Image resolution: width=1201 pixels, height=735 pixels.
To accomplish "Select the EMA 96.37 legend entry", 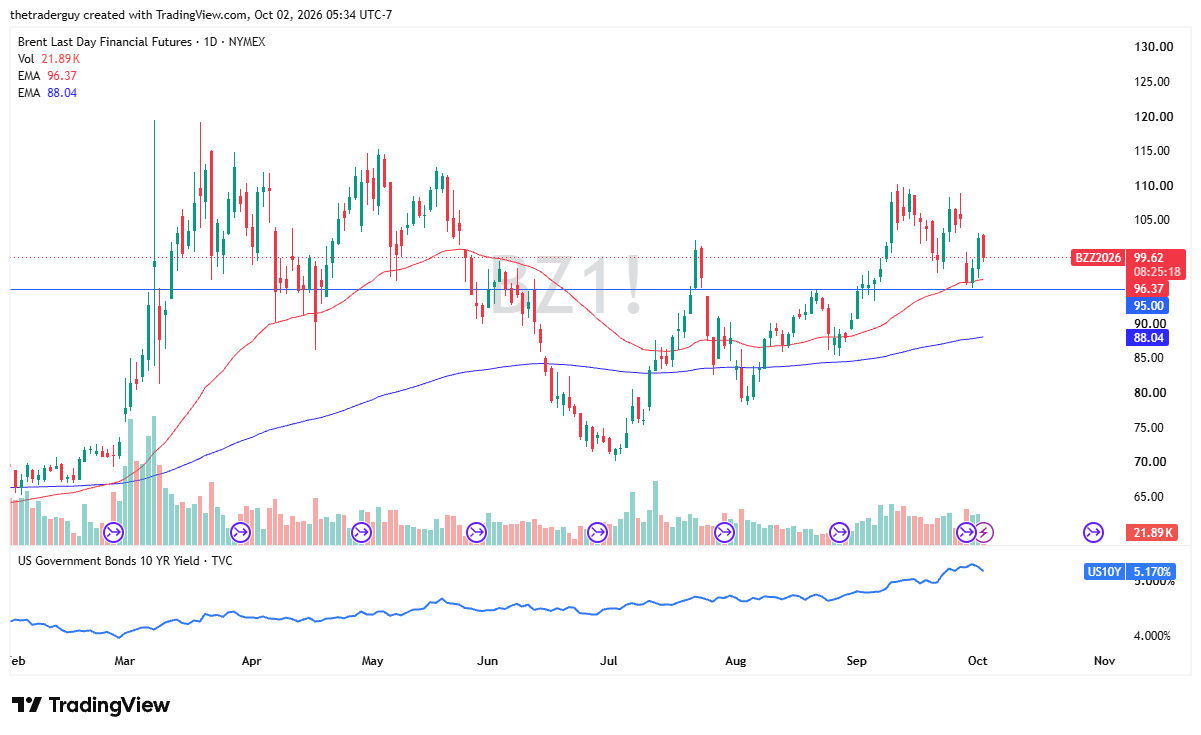I will (47, 76).
